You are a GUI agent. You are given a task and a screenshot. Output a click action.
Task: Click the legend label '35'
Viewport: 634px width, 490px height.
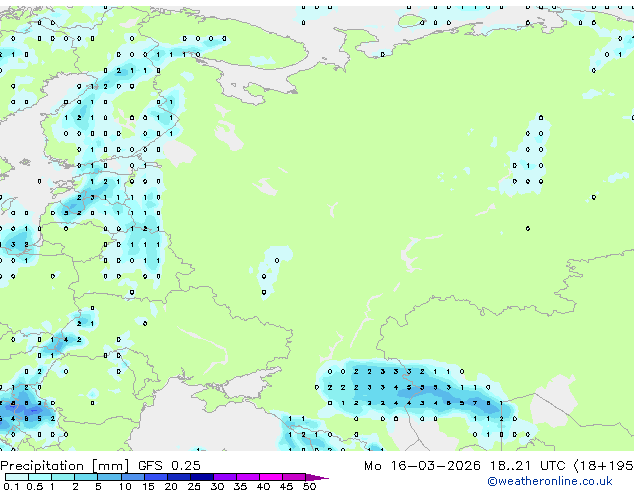pyautogui.click(x=240, y=486)
